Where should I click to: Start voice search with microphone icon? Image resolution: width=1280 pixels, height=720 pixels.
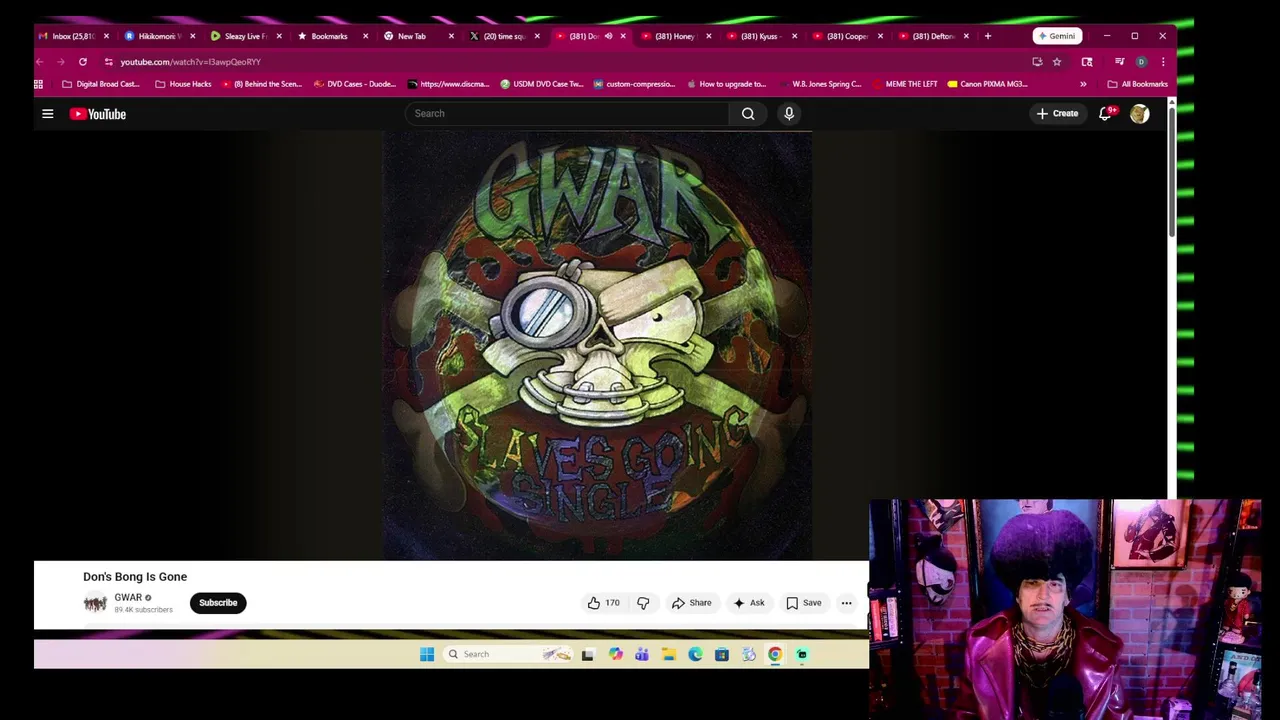point(789,114)
